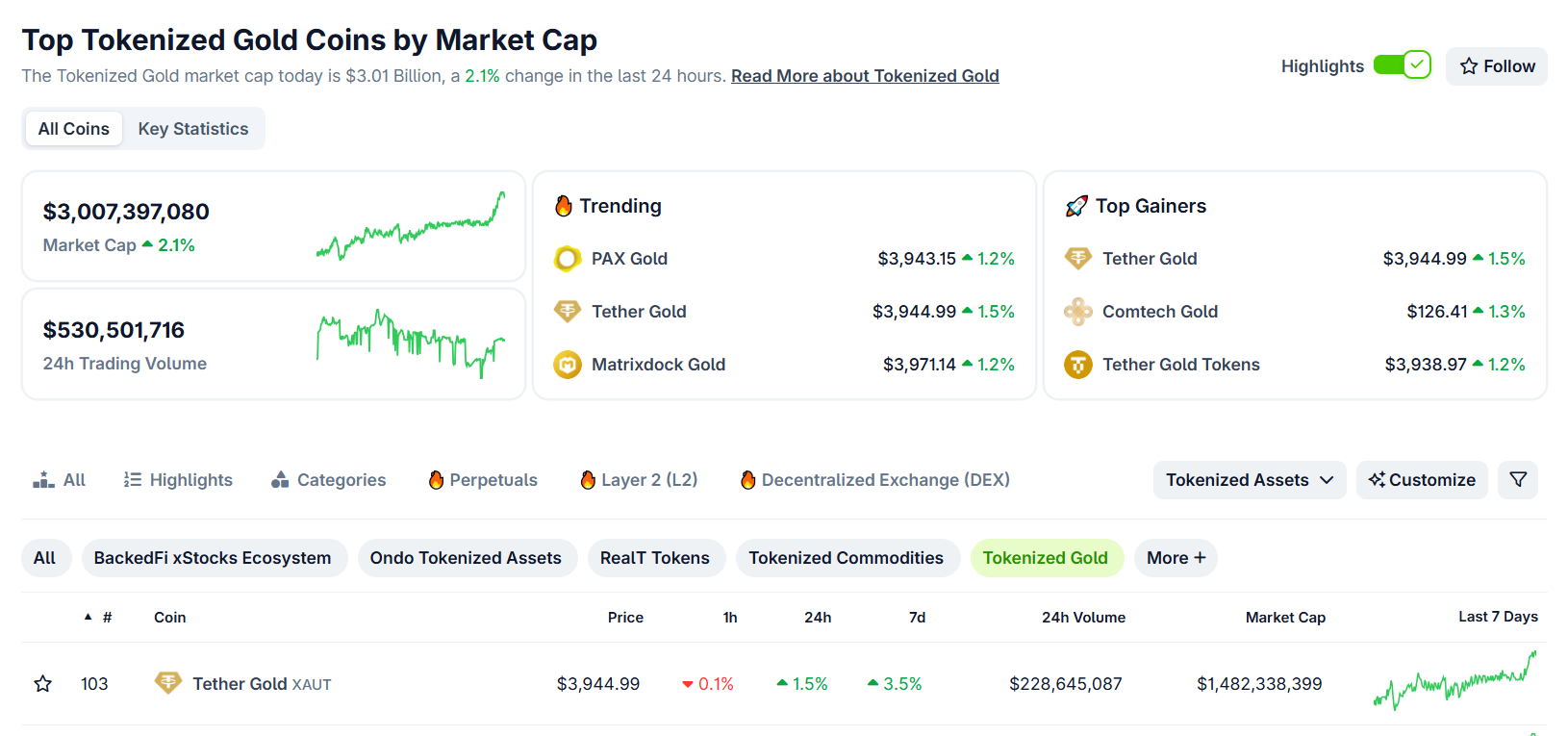
Task: Click Tether Gold Tokens coin icon
Action: [x=1077, y=365]
